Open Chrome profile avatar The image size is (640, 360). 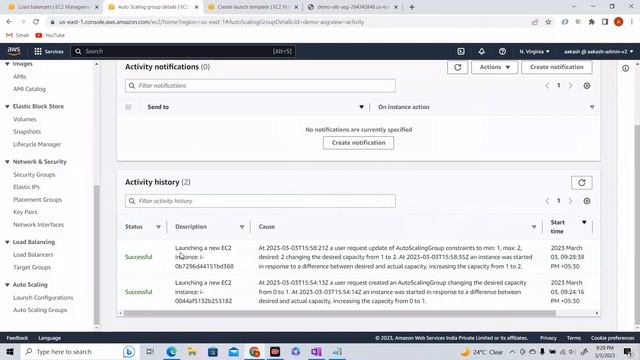coord(618,22)
